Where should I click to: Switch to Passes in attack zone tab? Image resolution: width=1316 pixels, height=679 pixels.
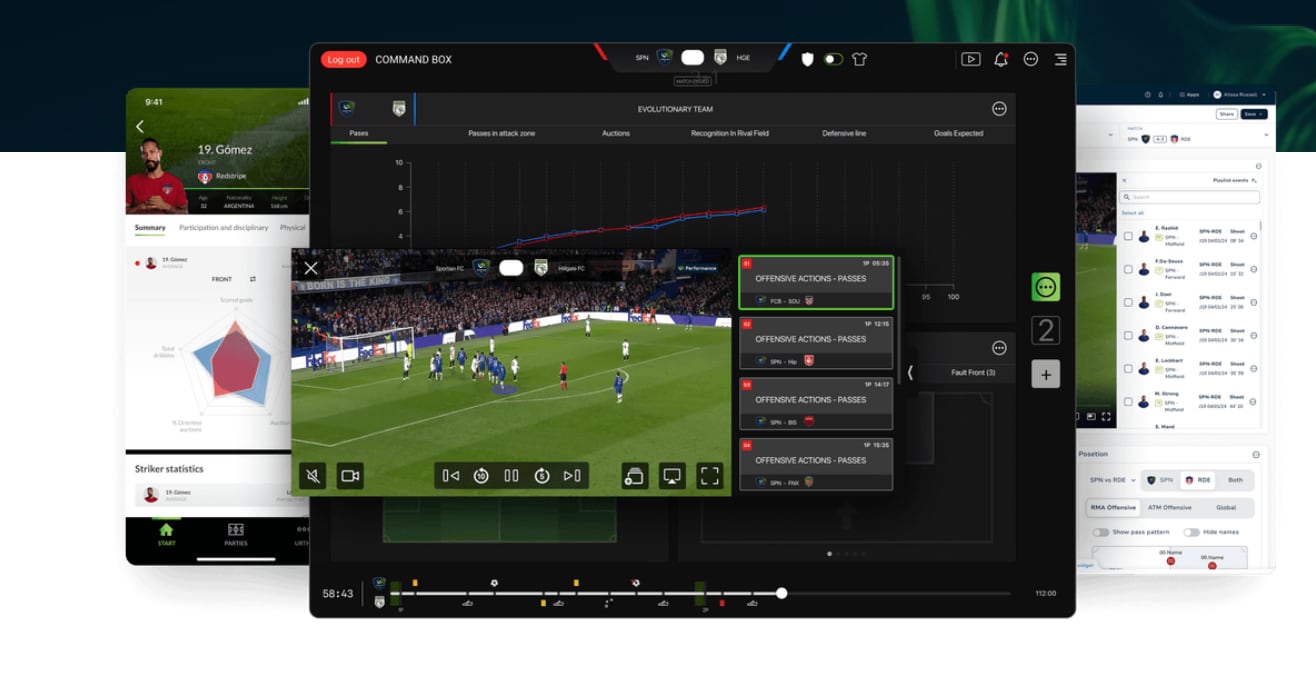pyautogui.click(x=501, y=133)
